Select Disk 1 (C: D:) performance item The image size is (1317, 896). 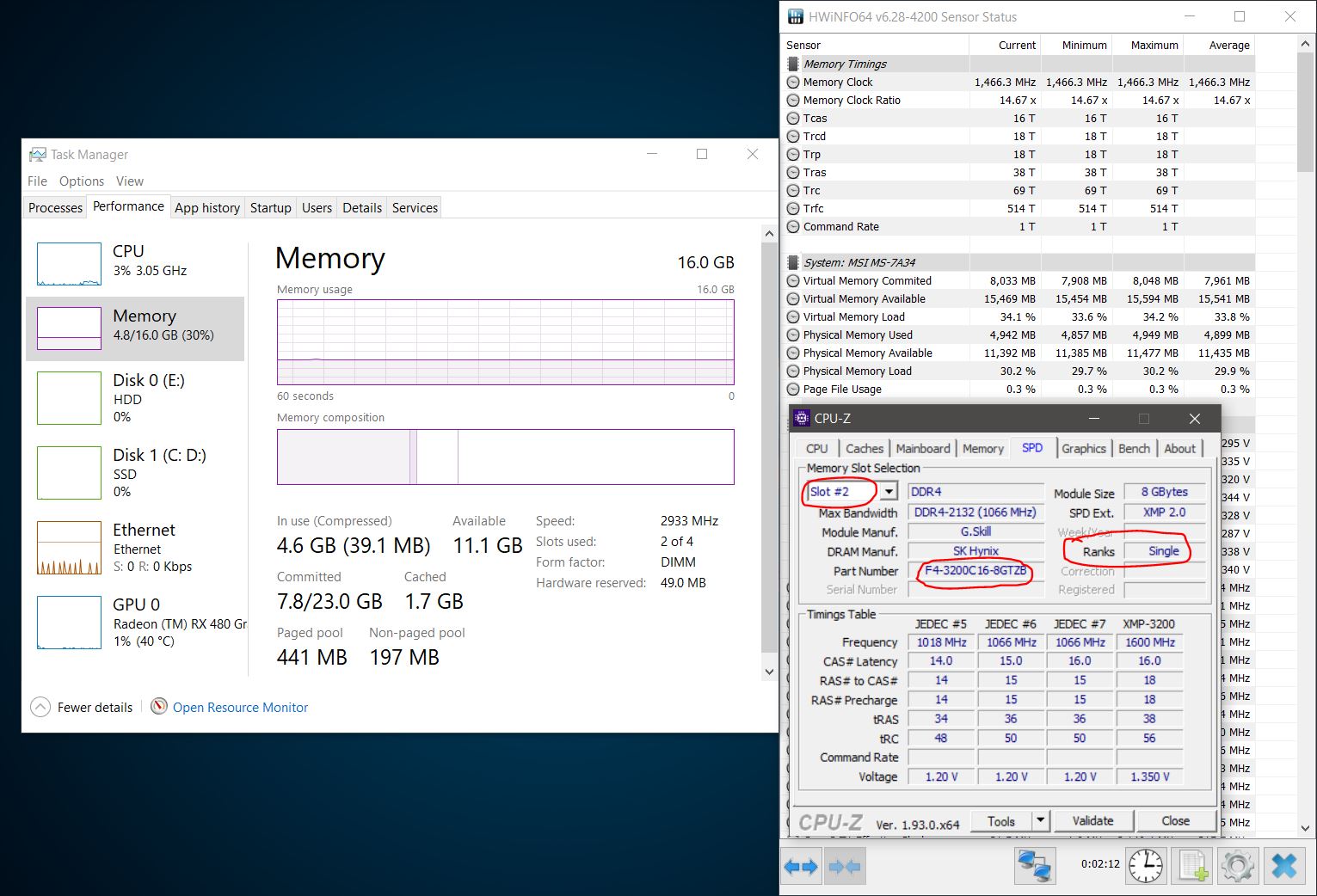(x=135, y=473)
